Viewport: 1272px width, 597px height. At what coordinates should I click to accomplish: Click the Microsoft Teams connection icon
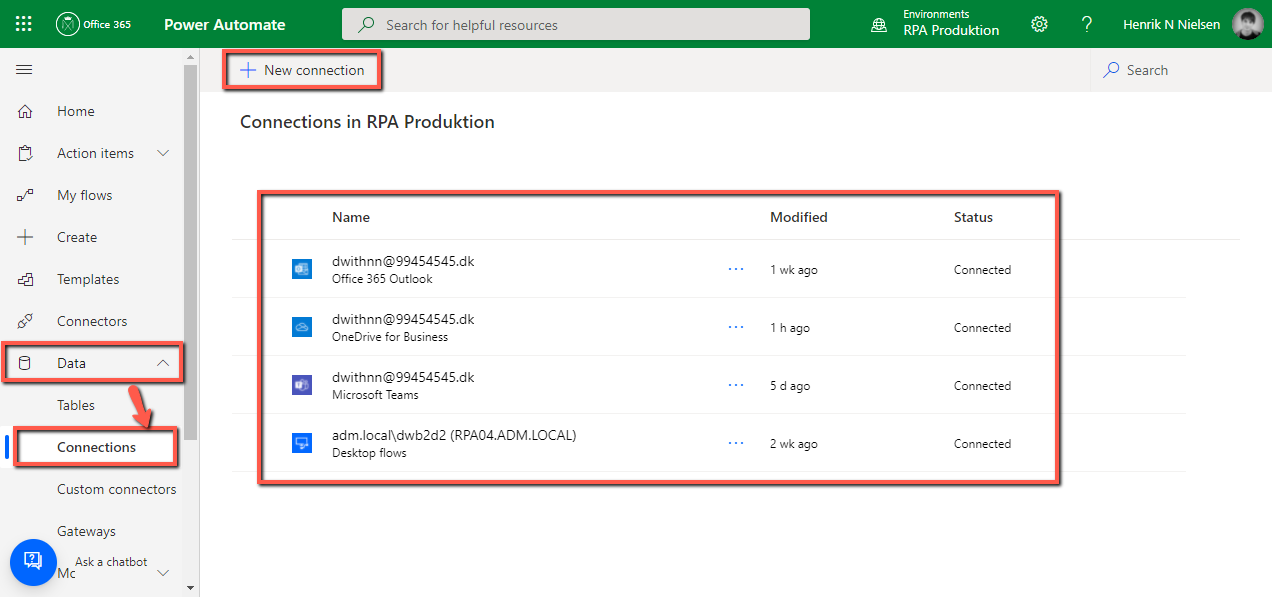[302, 386]
